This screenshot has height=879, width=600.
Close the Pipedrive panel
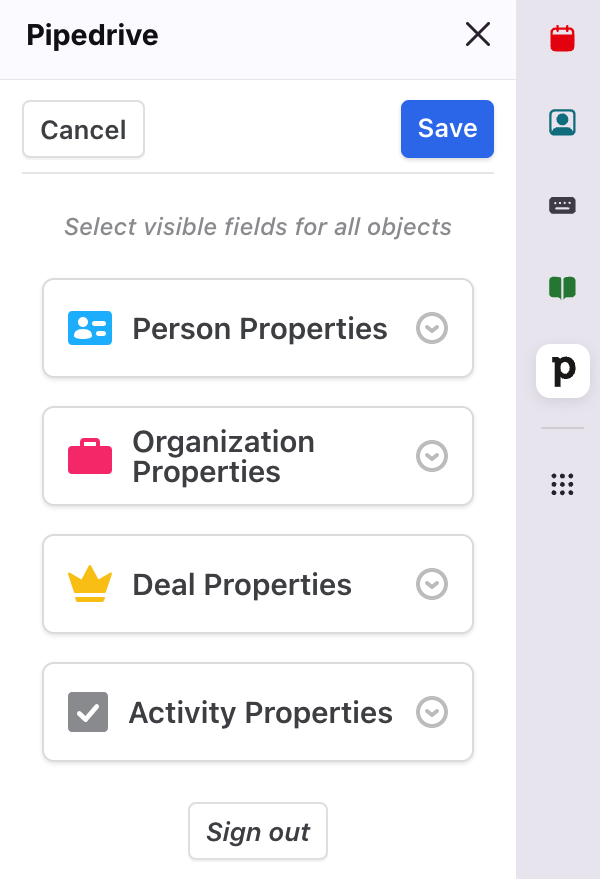click(x=478, y=35)
